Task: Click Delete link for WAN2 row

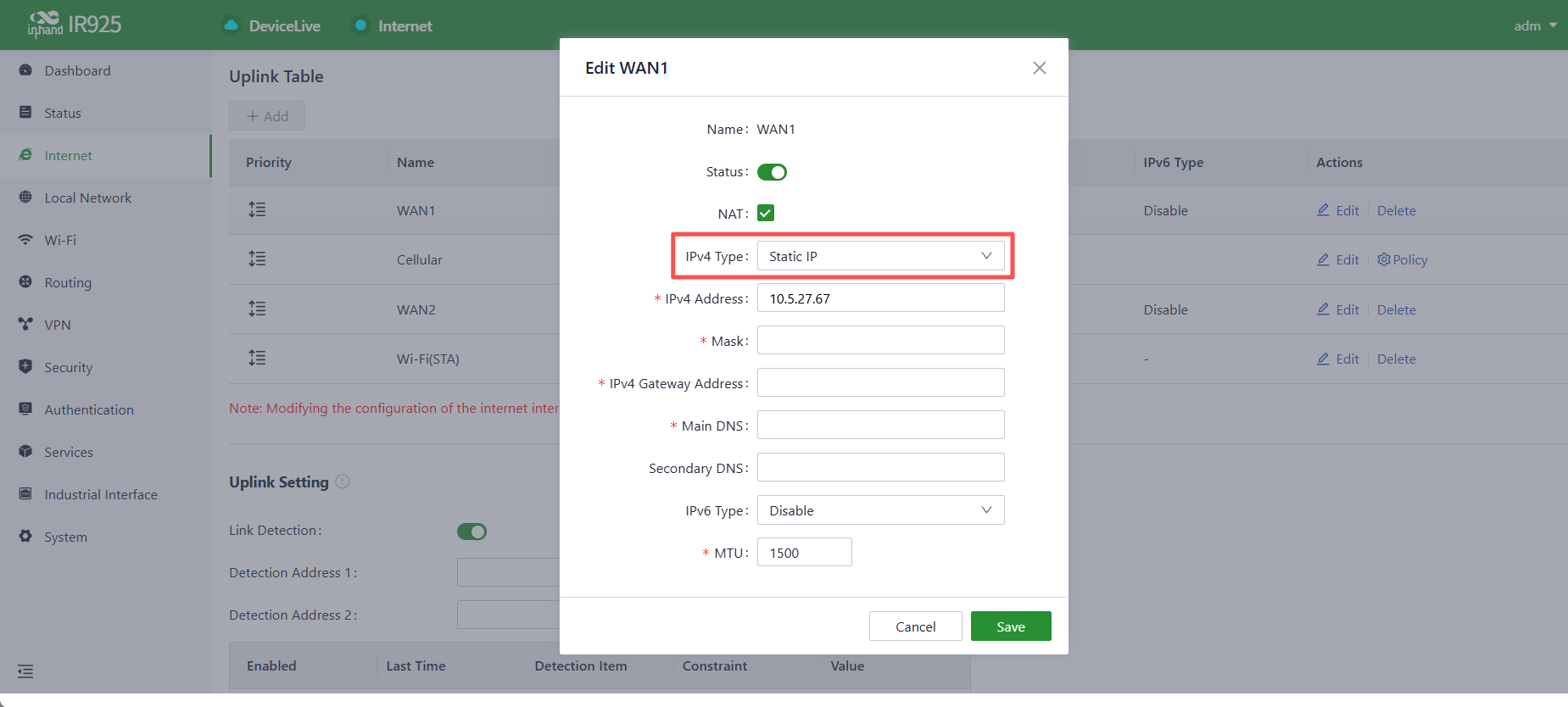Action: point(1396,309)
